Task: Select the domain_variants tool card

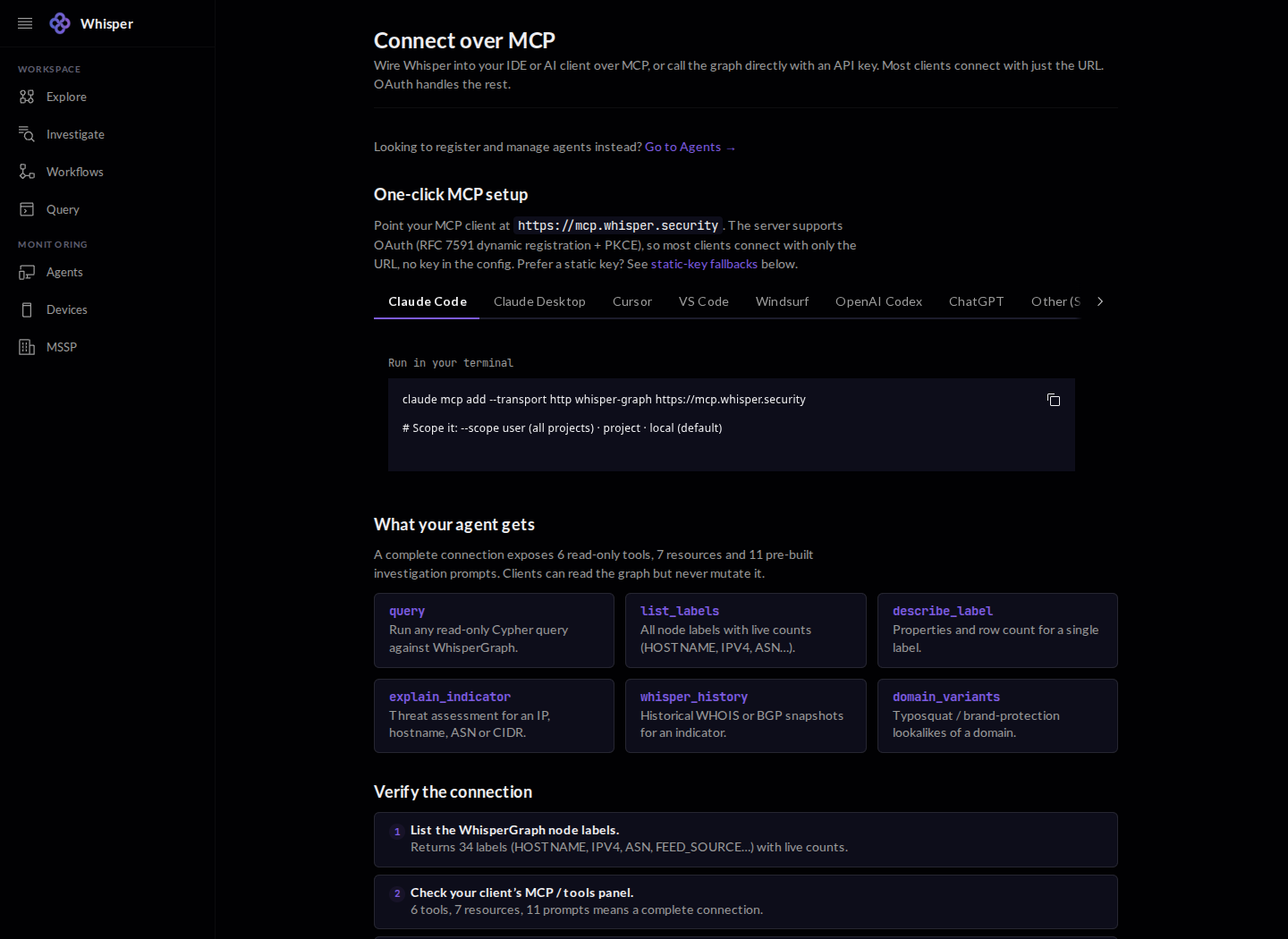Action: click(x=997, y=715)
